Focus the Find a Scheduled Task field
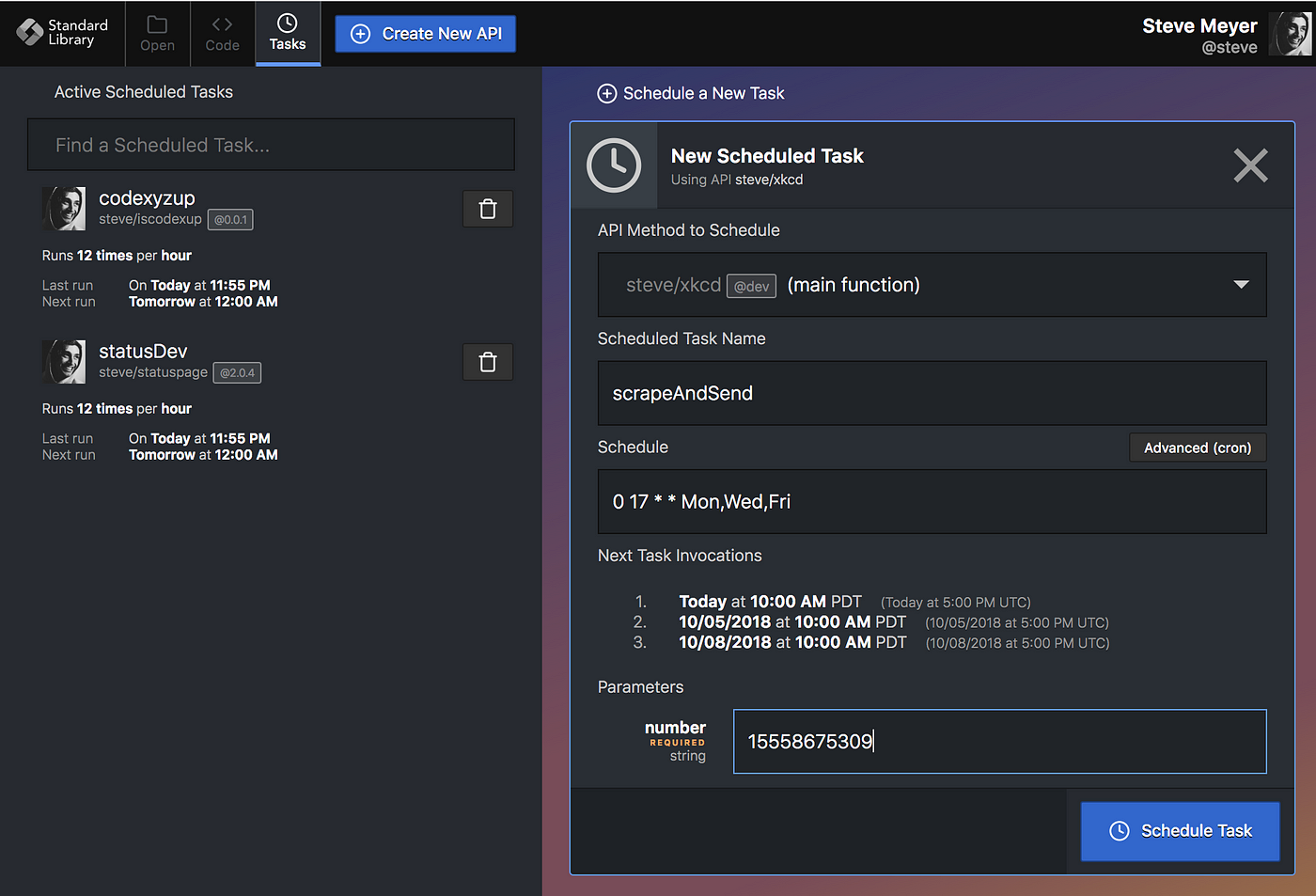Viewport: 1316px width, 896px height. 271,145
